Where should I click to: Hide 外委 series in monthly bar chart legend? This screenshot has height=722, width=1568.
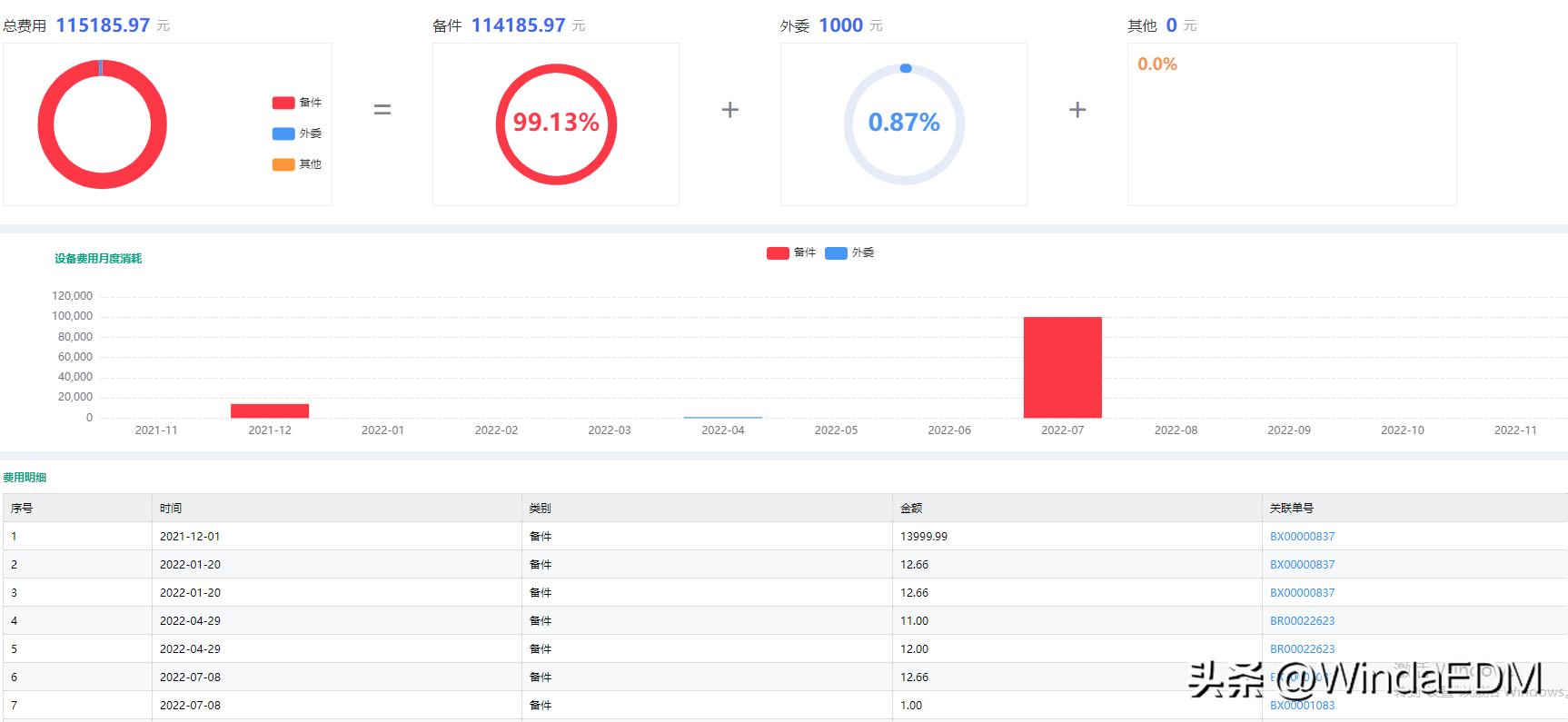pyautogui.click(x=849, y=252)
